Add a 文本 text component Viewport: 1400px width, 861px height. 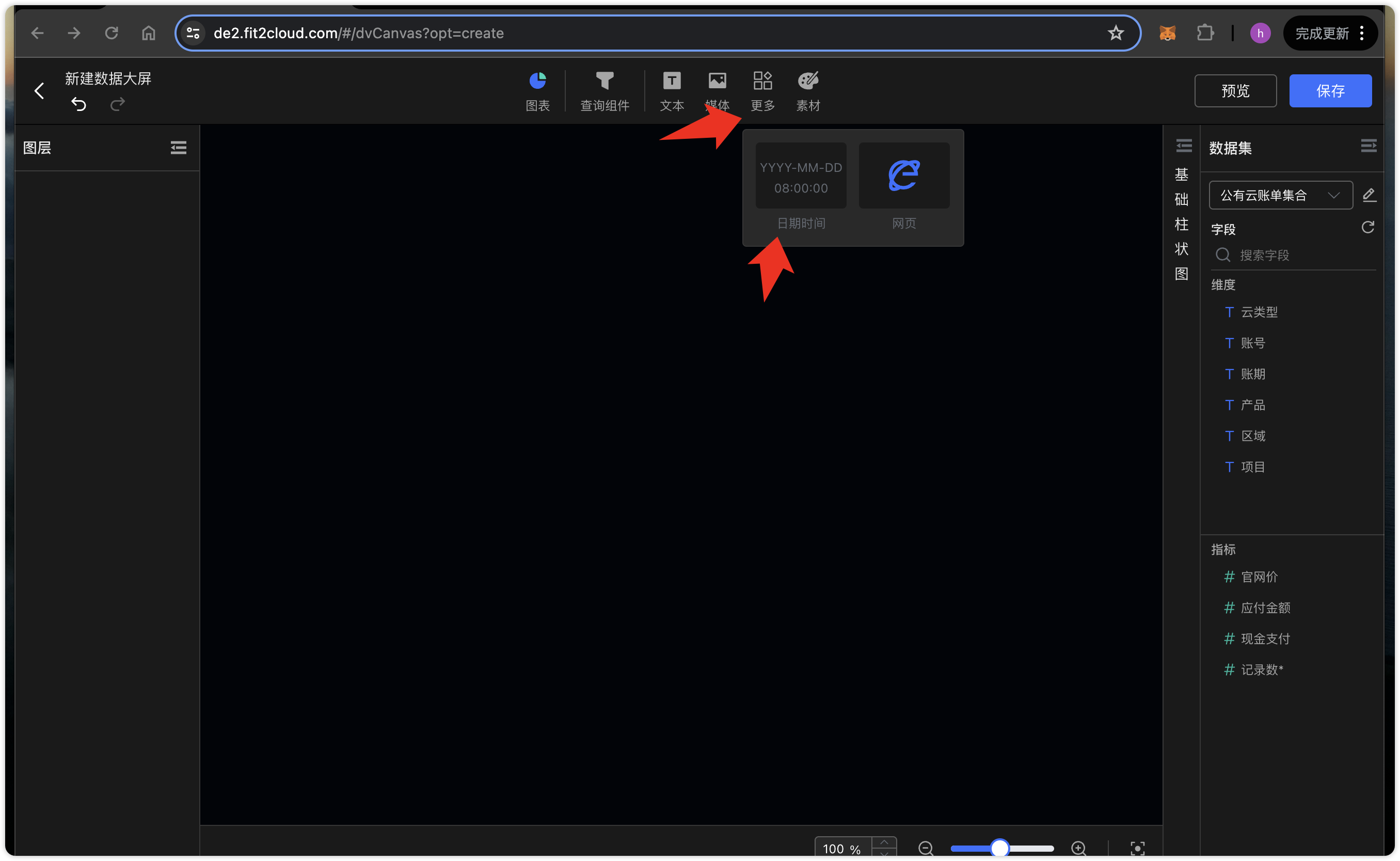[671, 91]
